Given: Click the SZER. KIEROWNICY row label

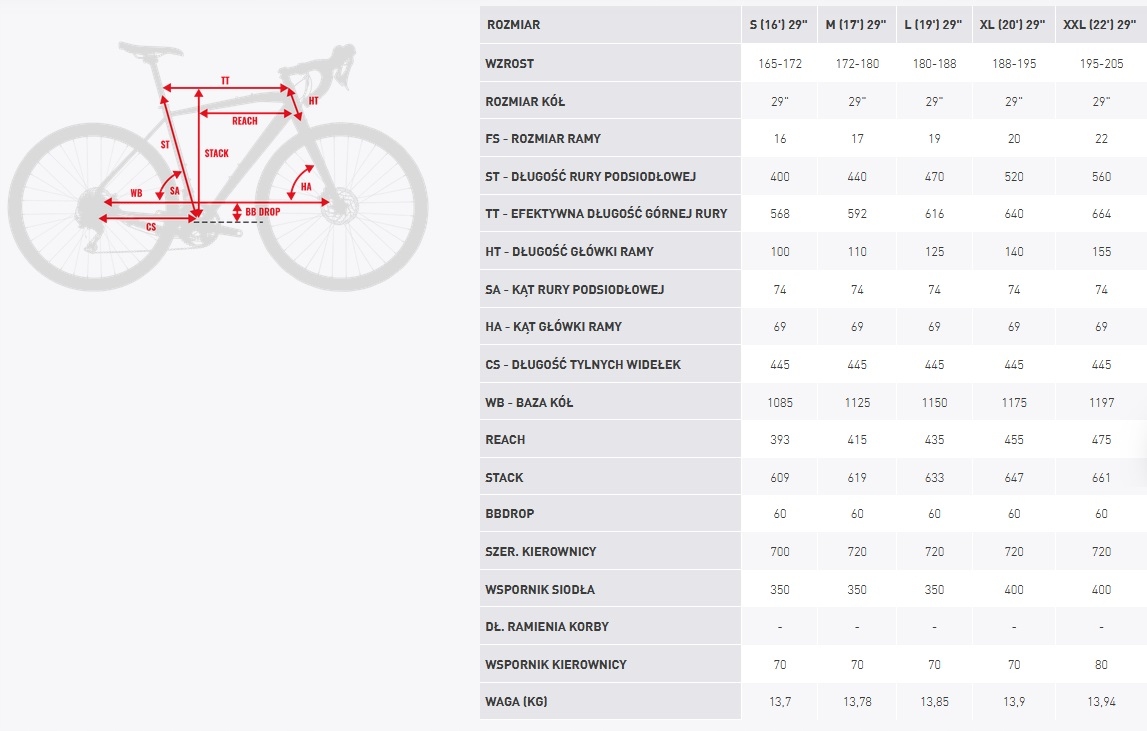Looking at the screenshot, I should (x=541, y=552).
